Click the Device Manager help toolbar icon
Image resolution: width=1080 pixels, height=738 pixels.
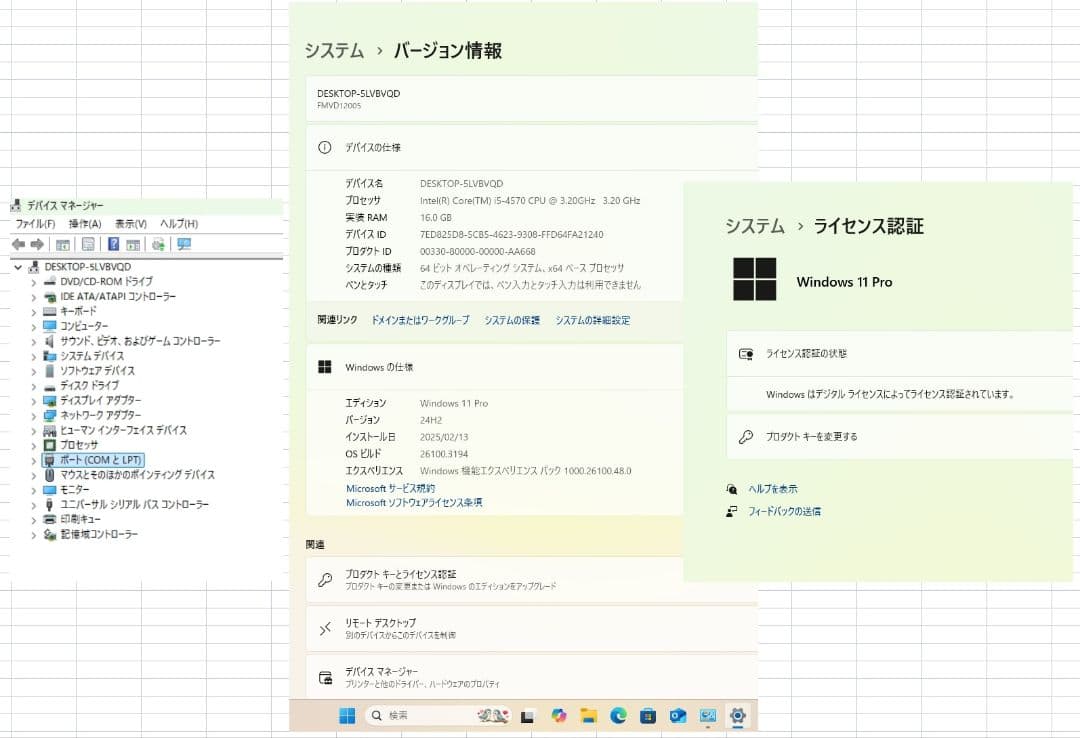click(114, 244)
